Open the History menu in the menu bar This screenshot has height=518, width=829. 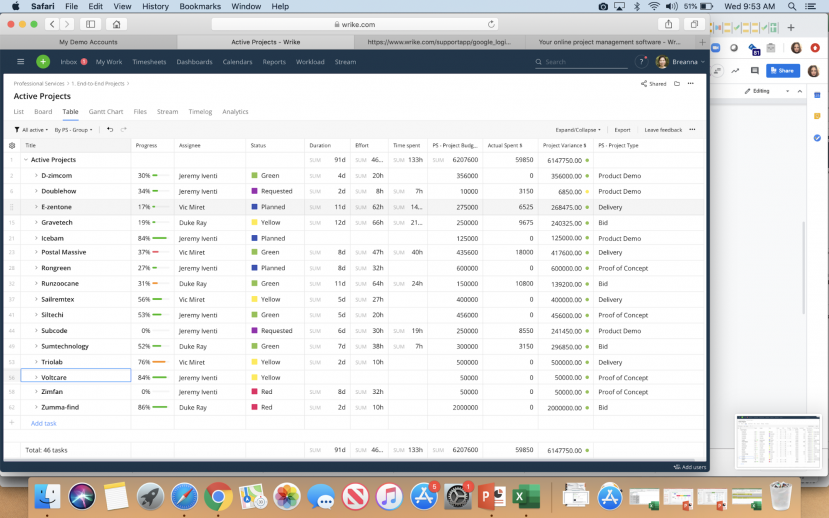pos(155,6)
